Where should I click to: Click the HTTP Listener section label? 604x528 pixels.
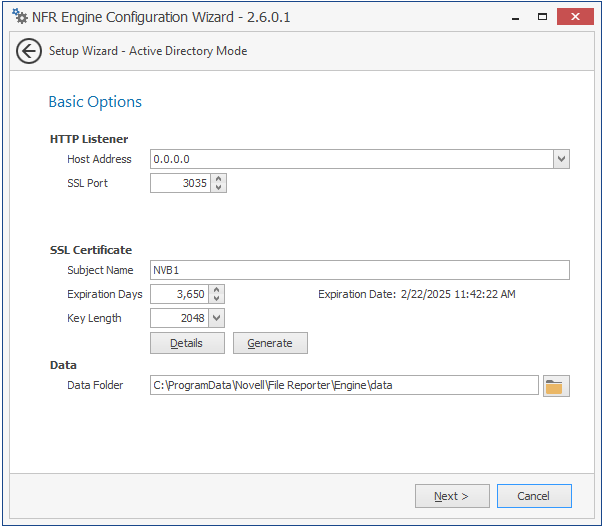point(89,139)
